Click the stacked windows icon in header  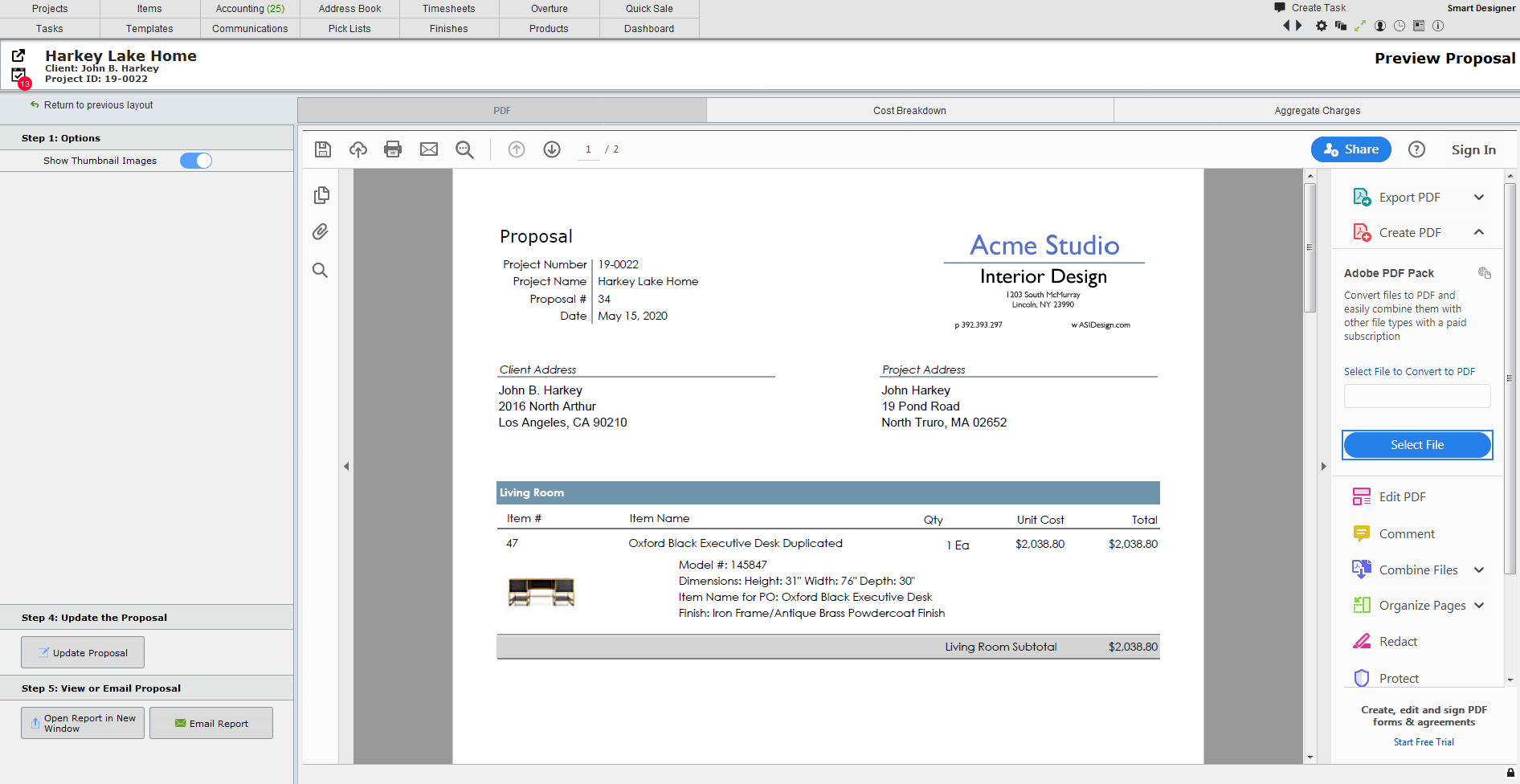pos(1341,26)
